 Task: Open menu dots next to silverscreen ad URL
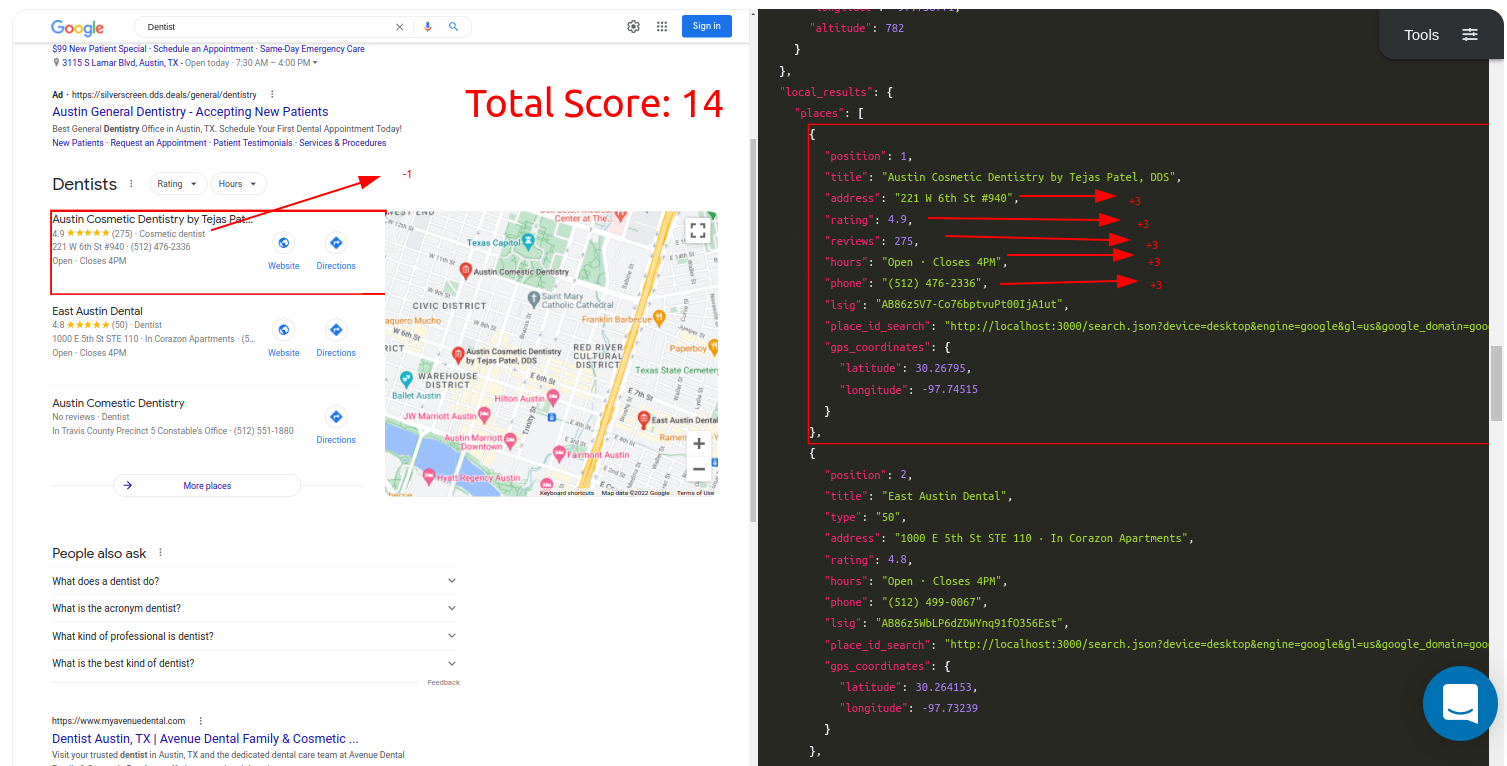272,94
